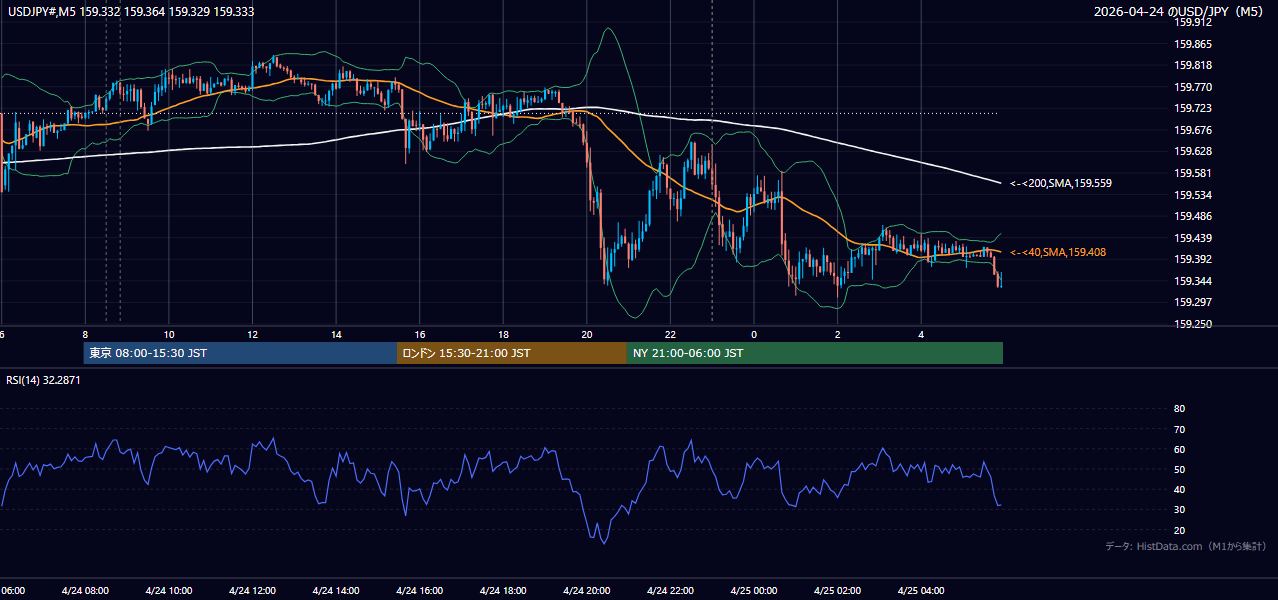Click RSI scale value 80
1278x600 pixels.
click(1179, 409)
